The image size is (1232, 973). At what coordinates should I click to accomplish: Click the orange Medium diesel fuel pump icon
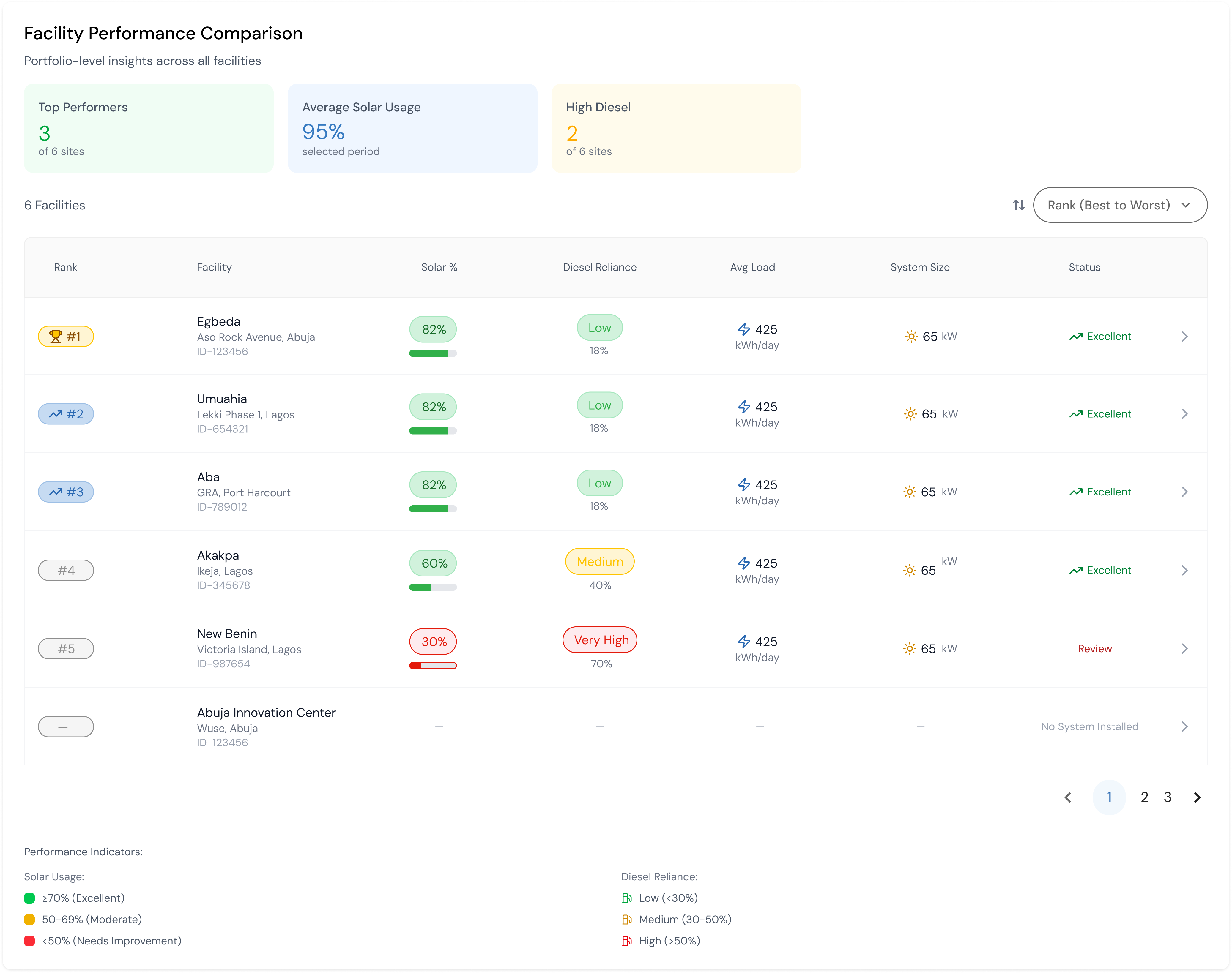[x=626, y=920]
